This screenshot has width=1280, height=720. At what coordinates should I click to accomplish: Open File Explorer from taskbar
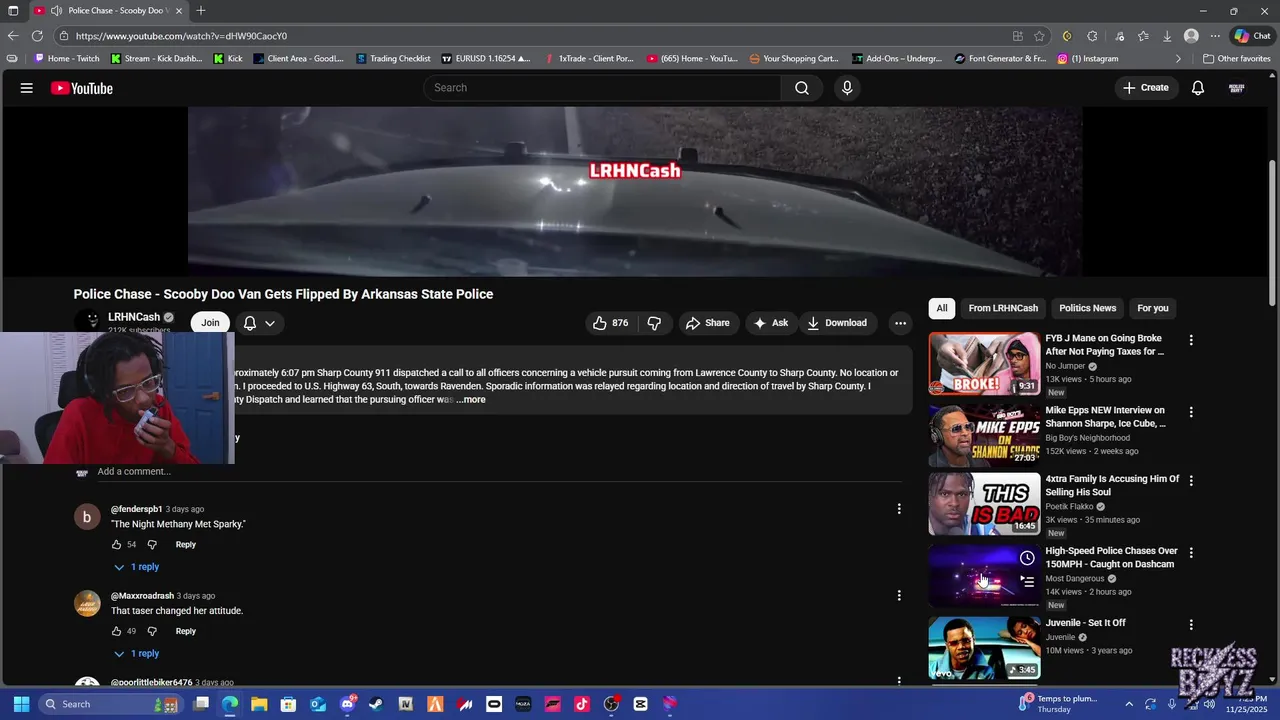point(259,704)
